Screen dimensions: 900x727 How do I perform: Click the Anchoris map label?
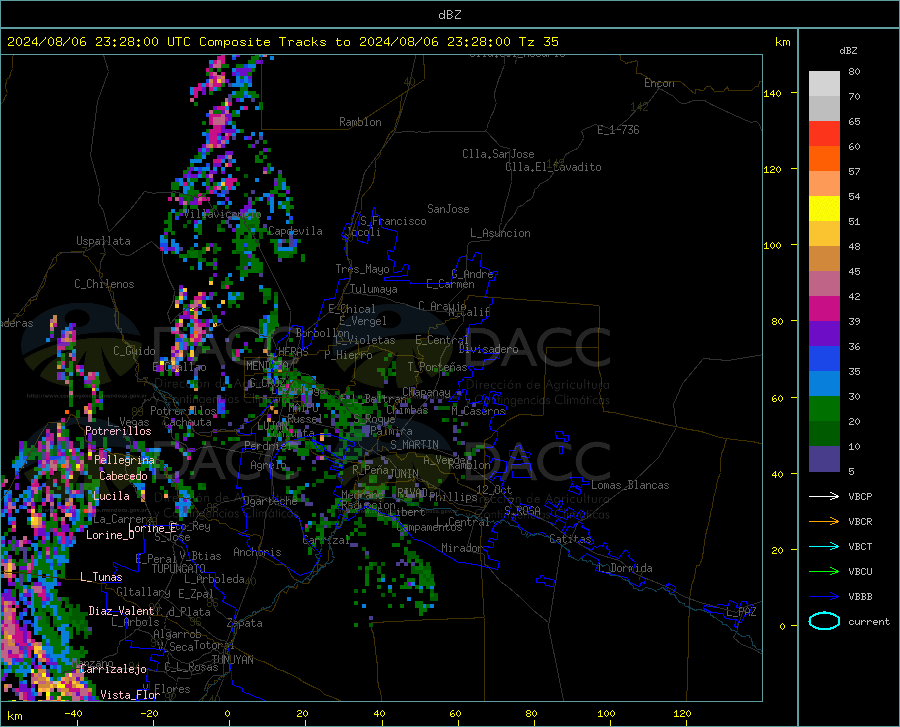tap(257, 552)
